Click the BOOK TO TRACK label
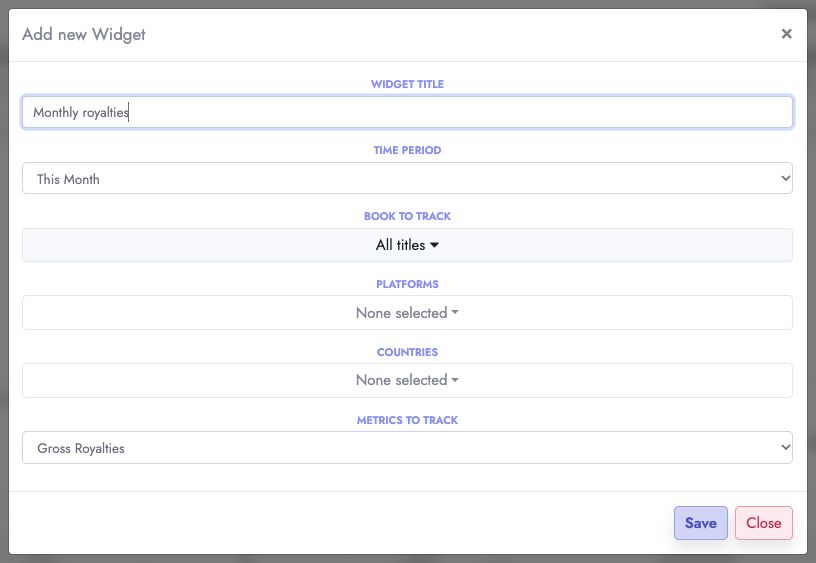 coord(407,216)
